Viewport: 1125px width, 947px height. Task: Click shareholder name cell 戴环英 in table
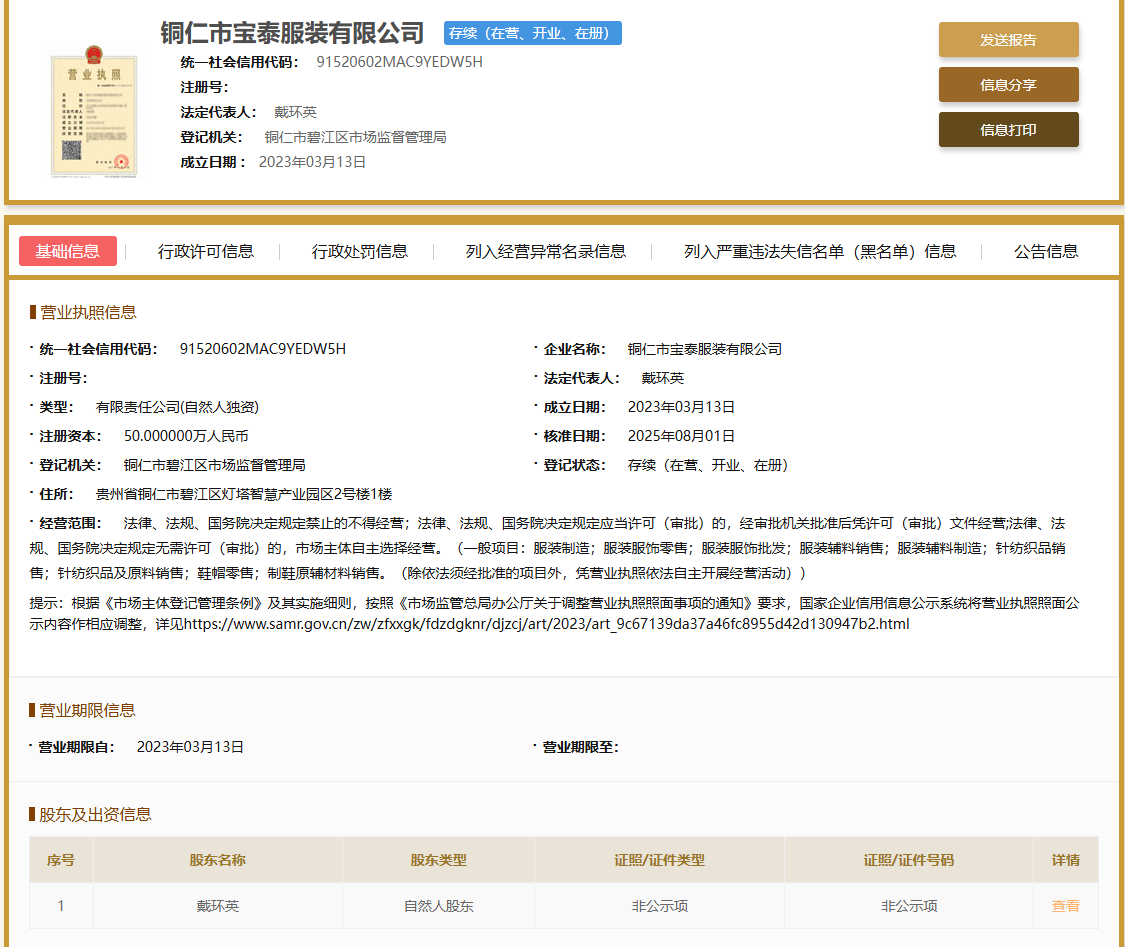click(x=217, y=906)
